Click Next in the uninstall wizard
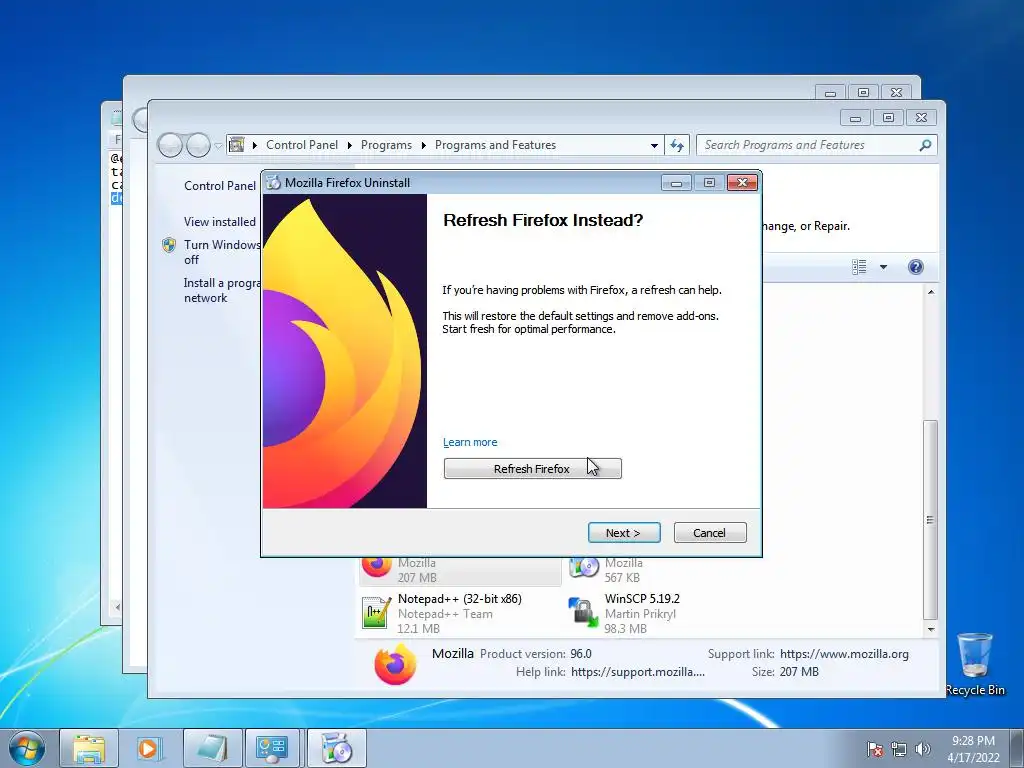Viewport: 1024px width, 768px height. (x=624, y=533)
